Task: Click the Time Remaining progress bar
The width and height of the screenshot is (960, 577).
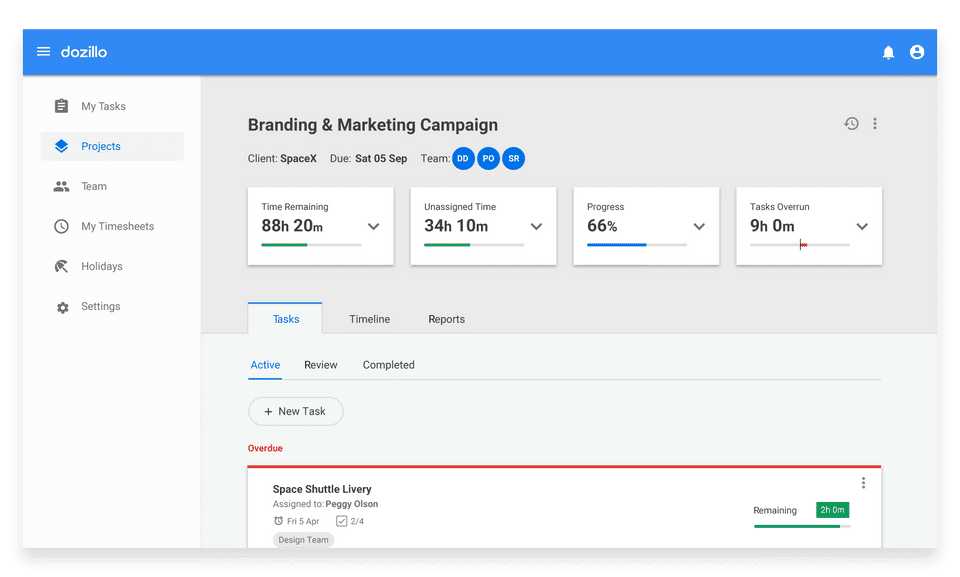Action: coord(311,245)
